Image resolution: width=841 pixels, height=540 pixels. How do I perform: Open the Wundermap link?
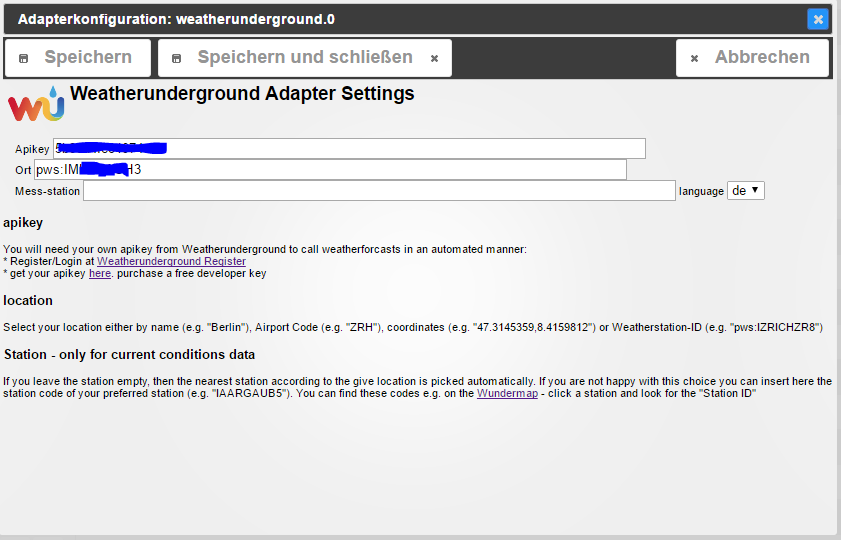point(507,393)
